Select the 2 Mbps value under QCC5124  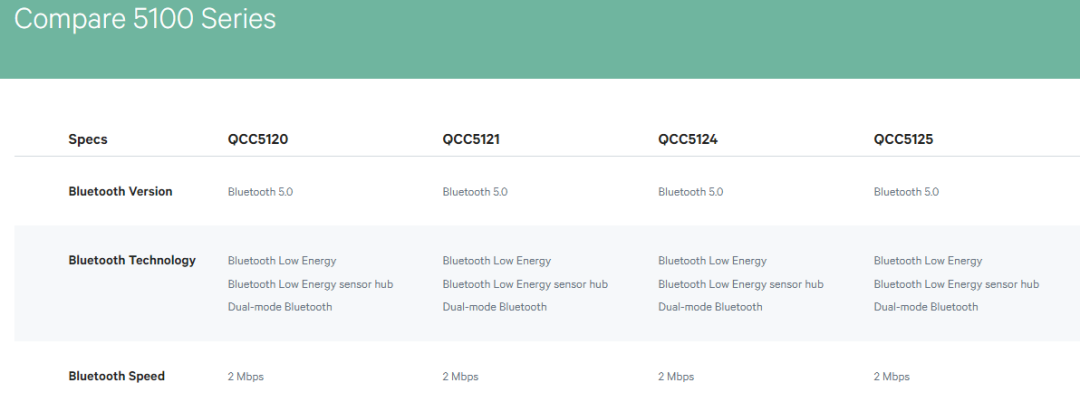[676, 377]
